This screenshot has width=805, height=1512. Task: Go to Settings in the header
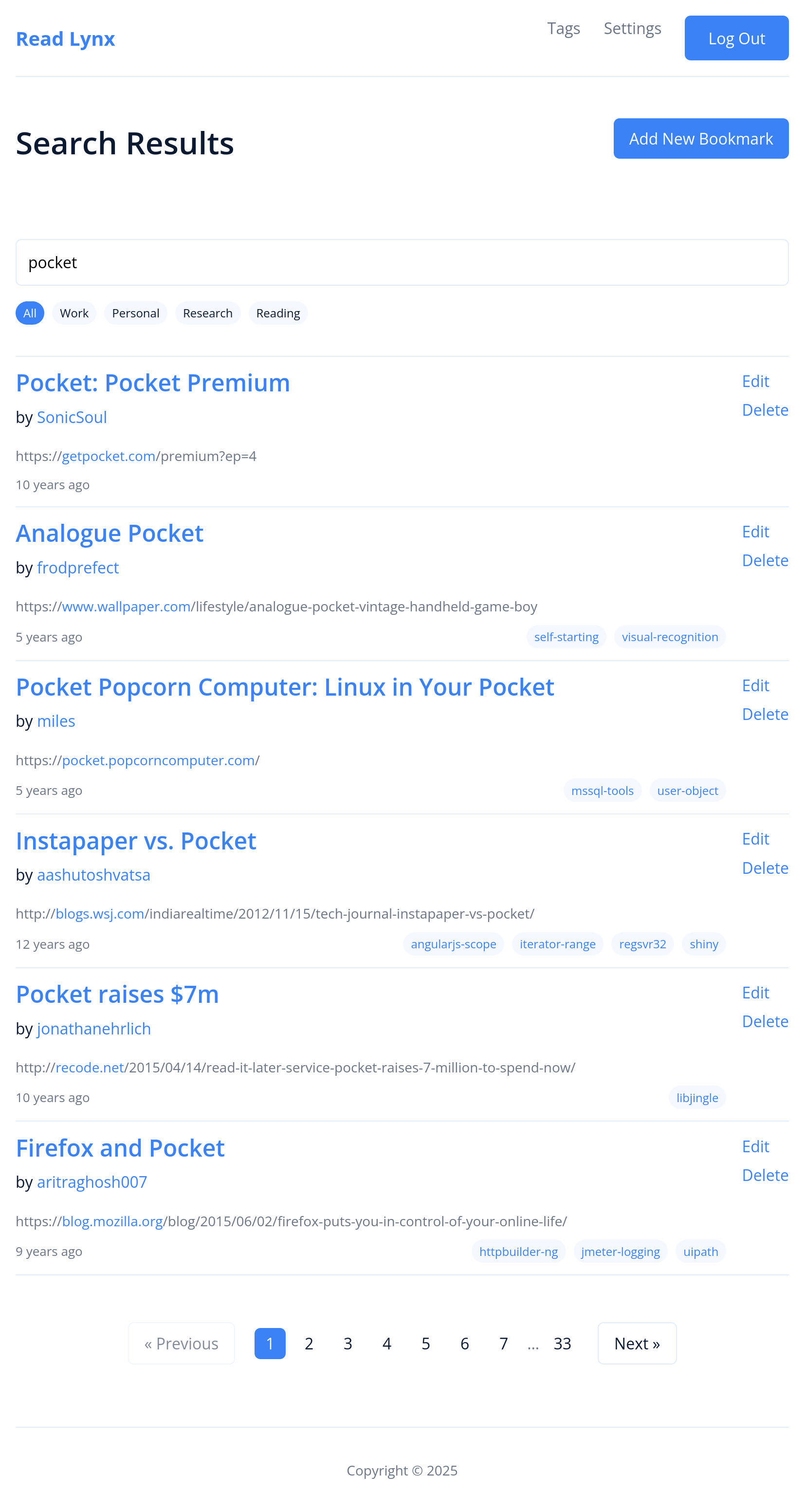[632, 28]
